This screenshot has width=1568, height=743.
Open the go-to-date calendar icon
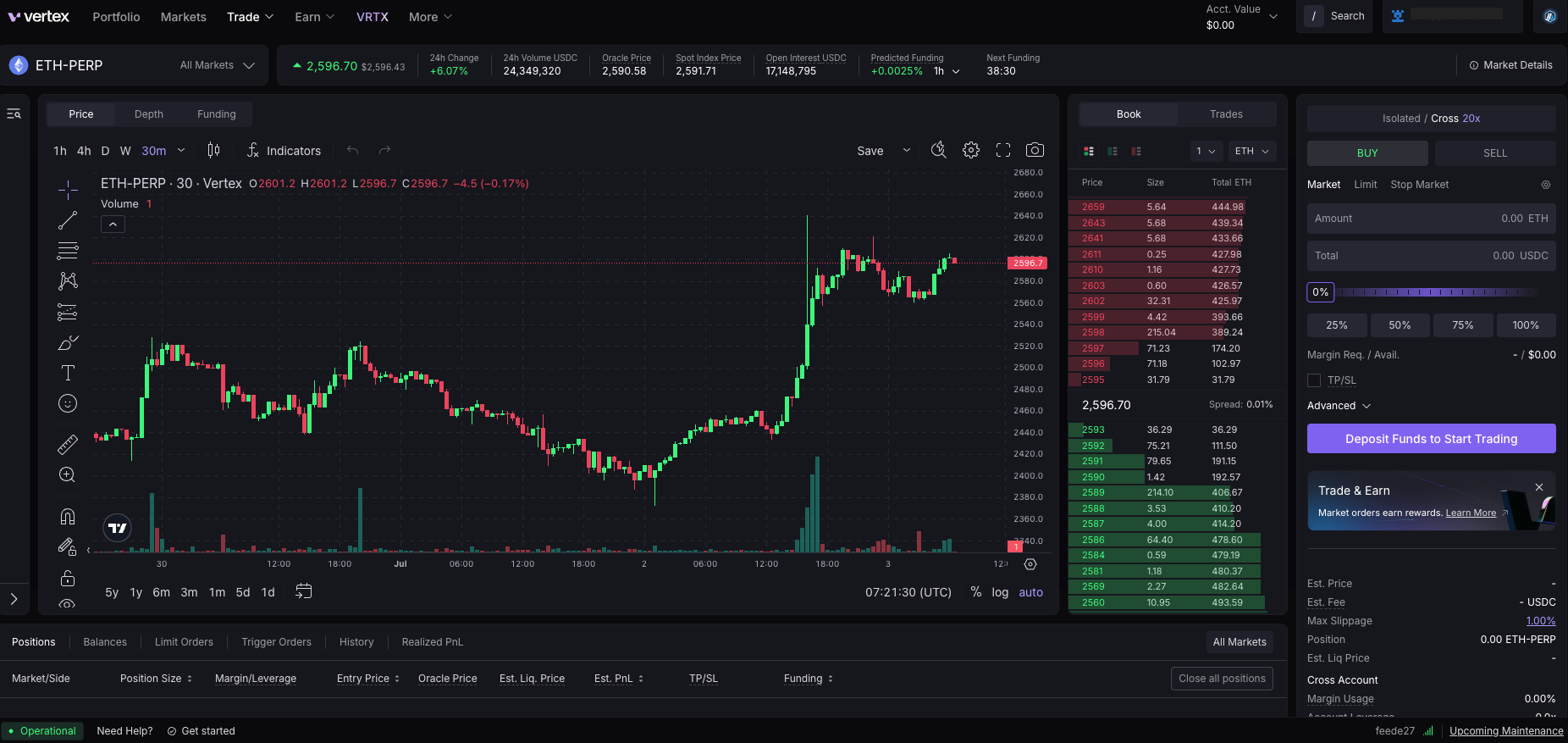(304, 591)
